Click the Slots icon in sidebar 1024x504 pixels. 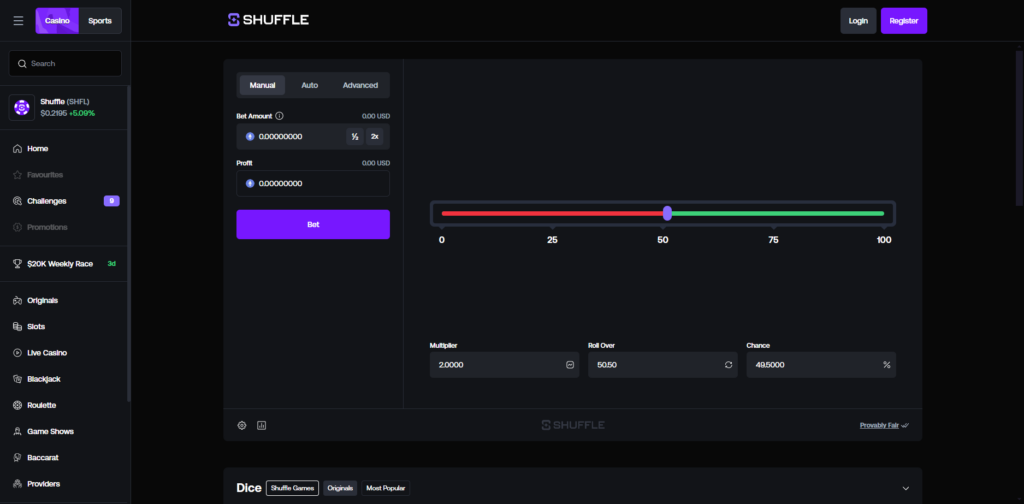(x=18, y=326)
